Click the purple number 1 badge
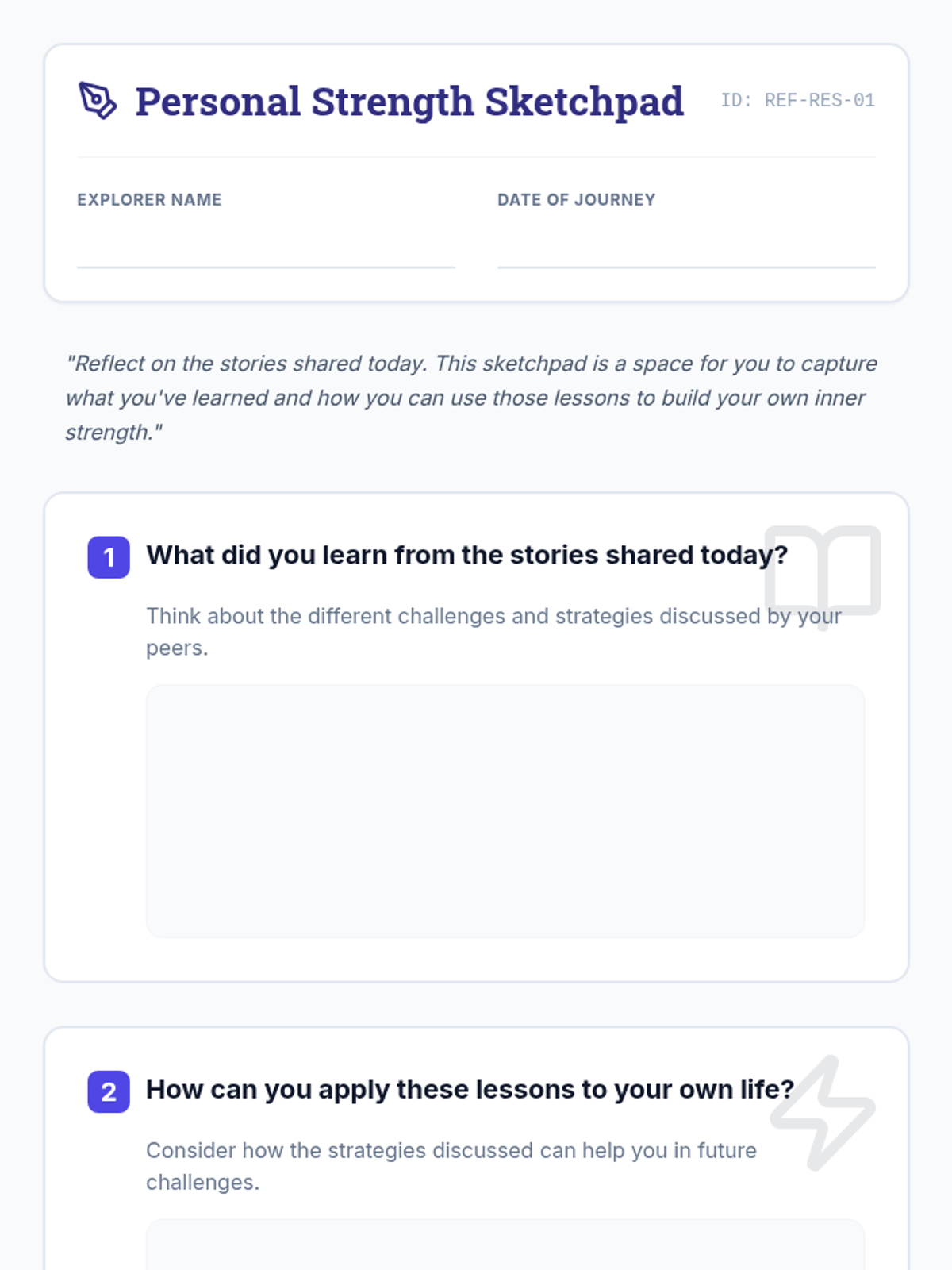Image resolution: width=952 pixels, height=1270 pixels. click(109, 557)
